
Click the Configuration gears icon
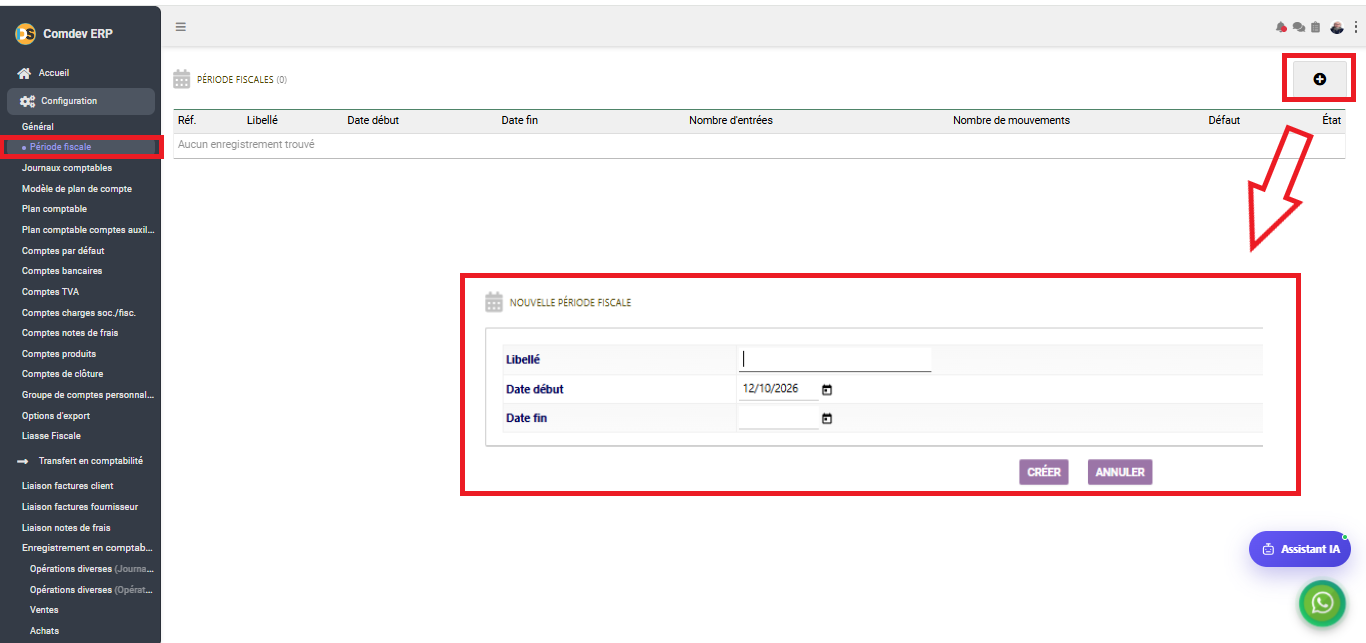tap(27, 101)
